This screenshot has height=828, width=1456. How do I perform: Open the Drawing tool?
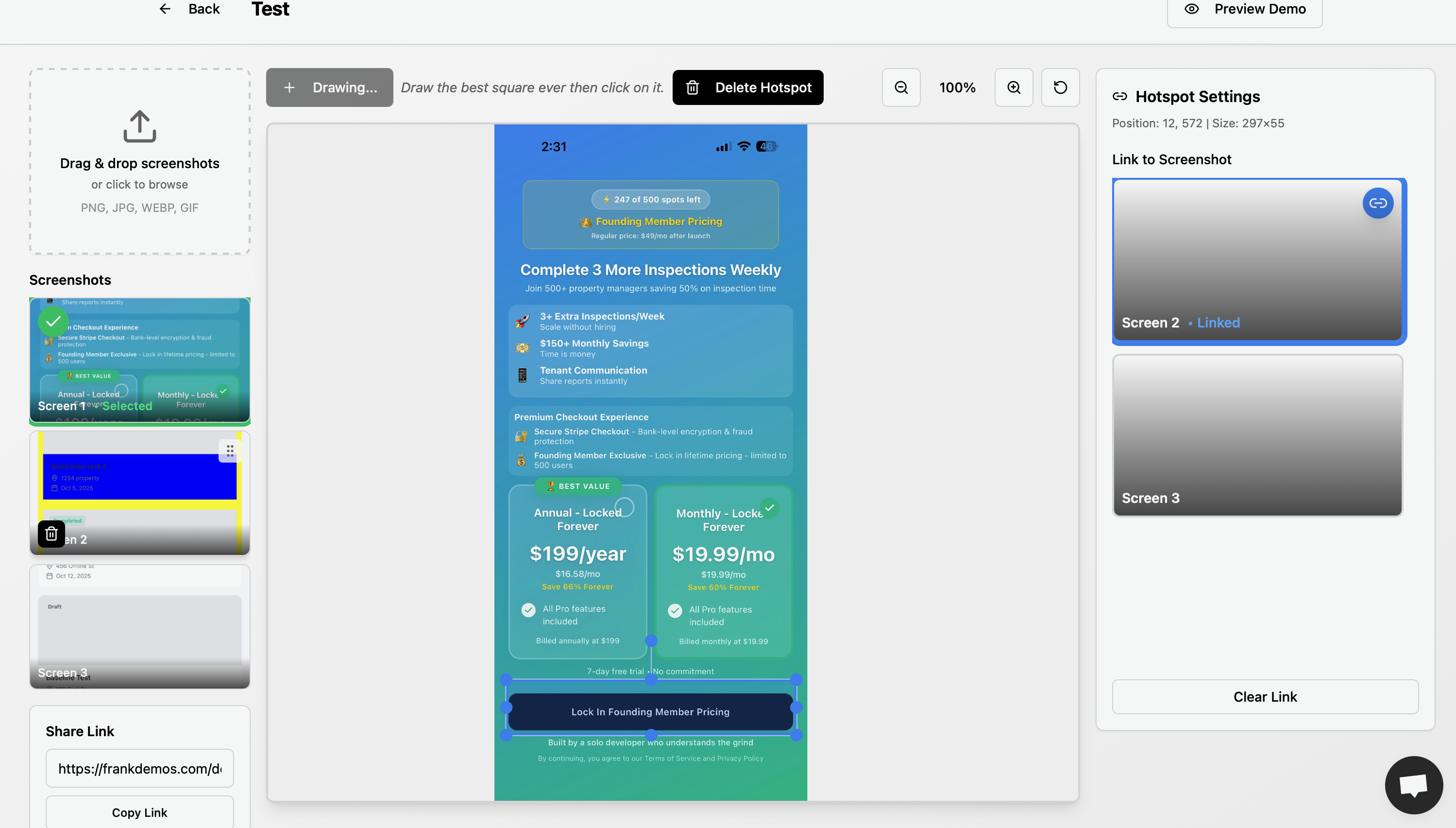[329, 87]
